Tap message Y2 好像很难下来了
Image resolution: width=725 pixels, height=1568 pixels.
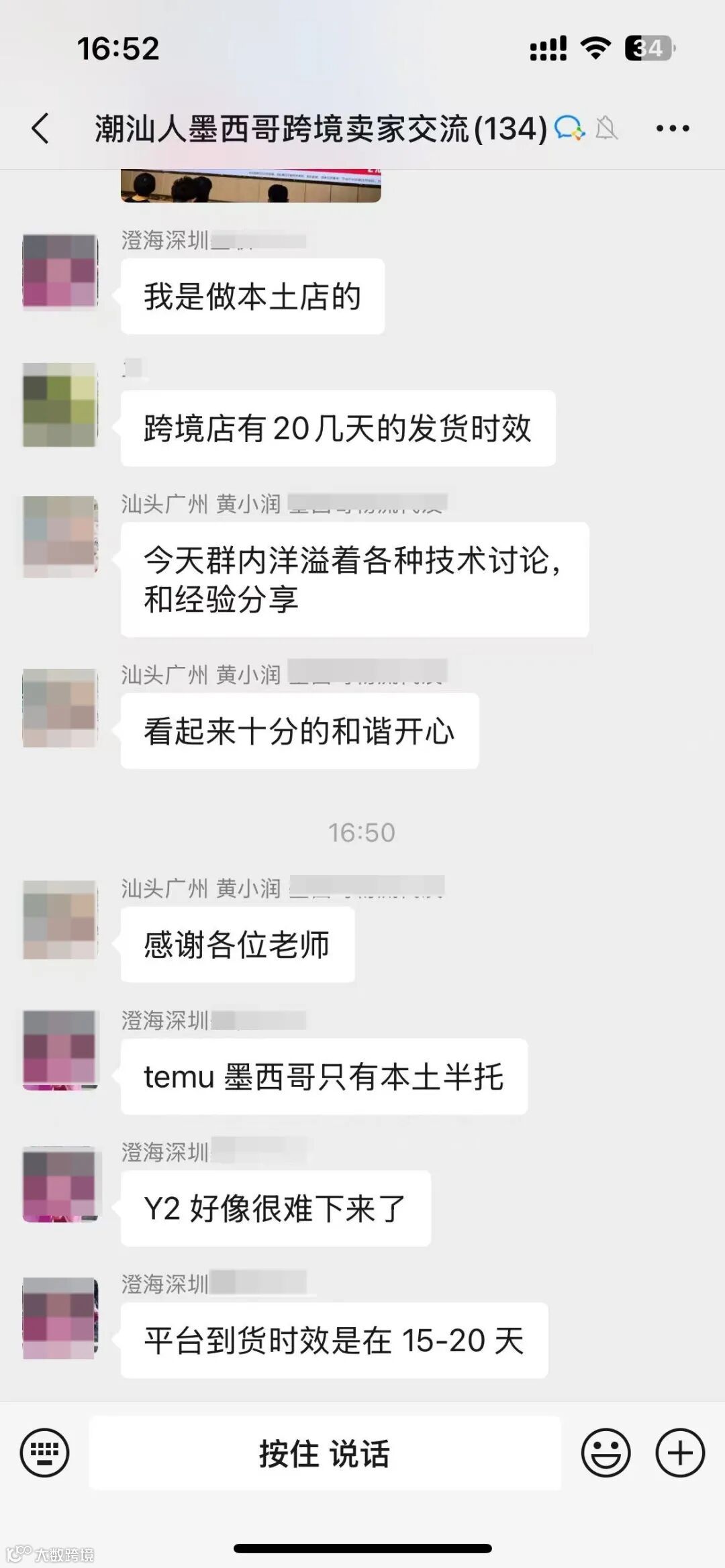[276, 1208]
